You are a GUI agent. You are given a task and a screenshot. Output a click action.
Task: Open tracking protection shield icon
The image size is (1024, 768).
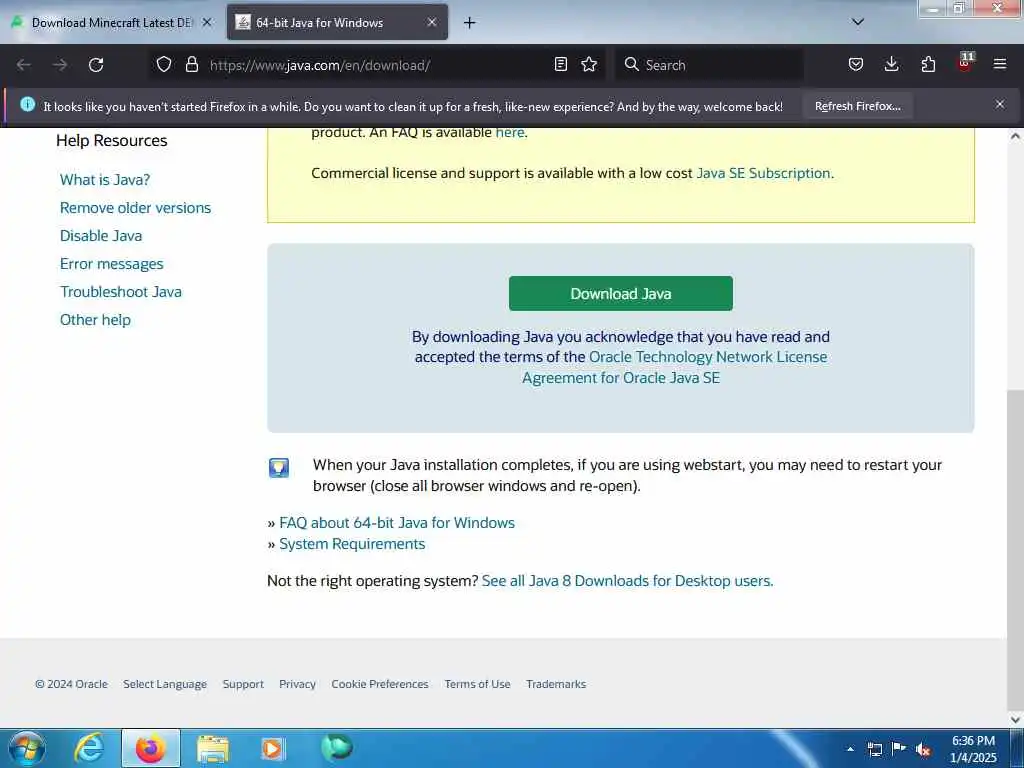(164, 64)
